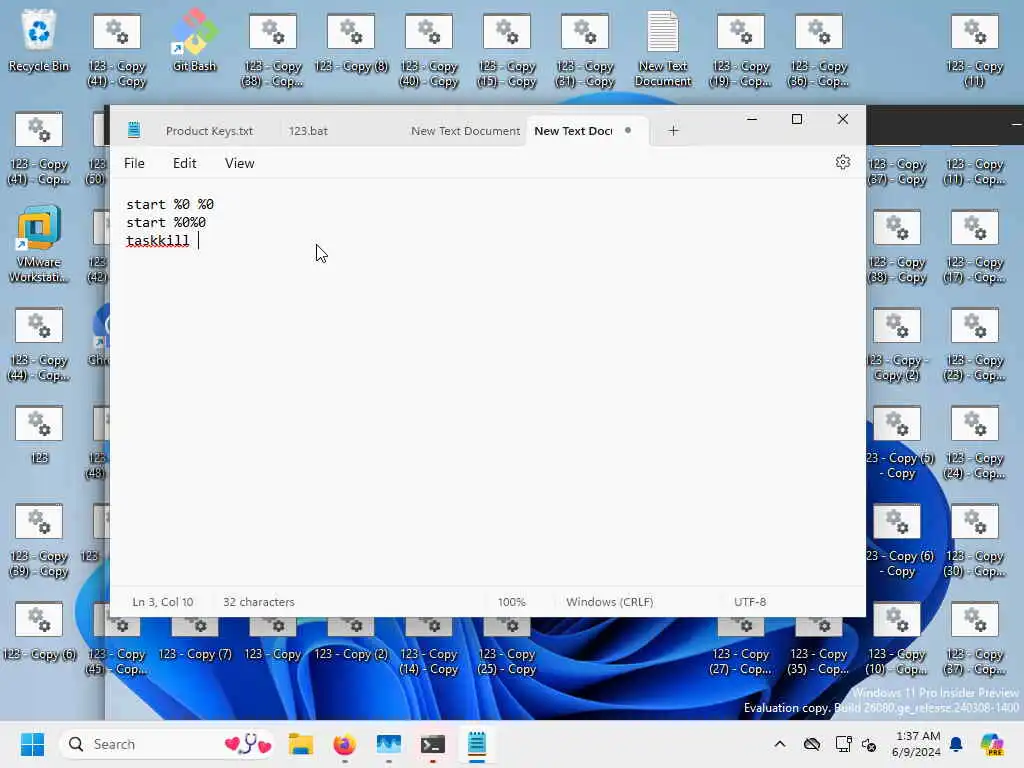The image size is (1024, 768).
Task: Show hidden system tray icons
Action: tap(780, 744)
